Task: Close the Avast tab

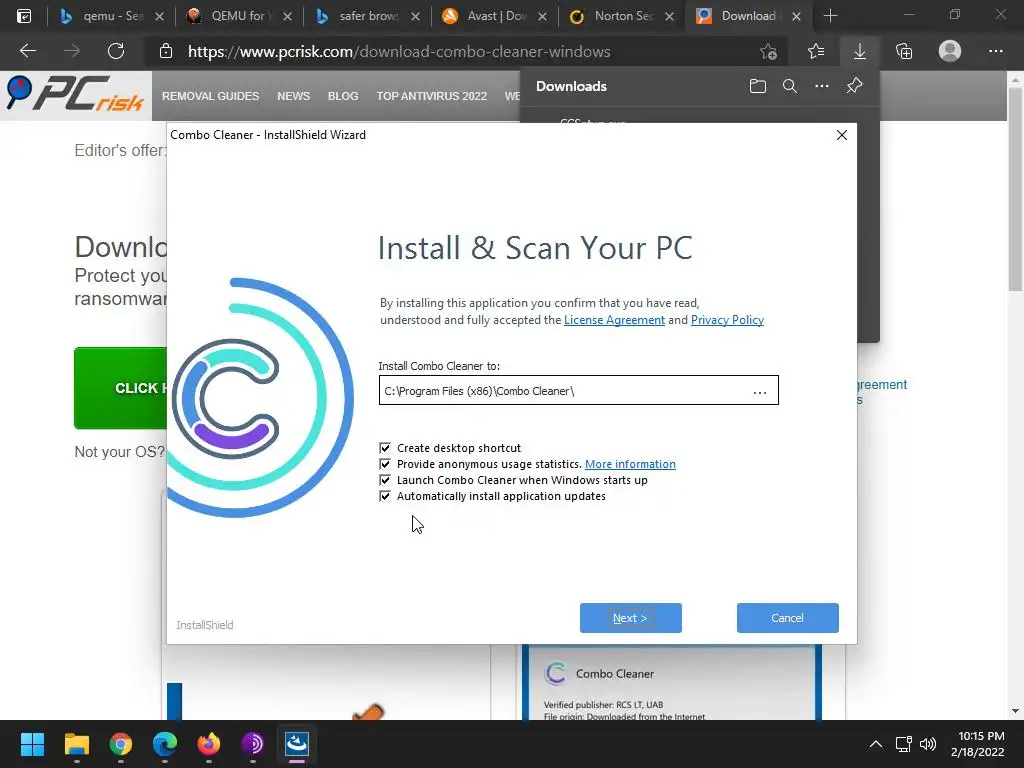Action: coord(542,16)
